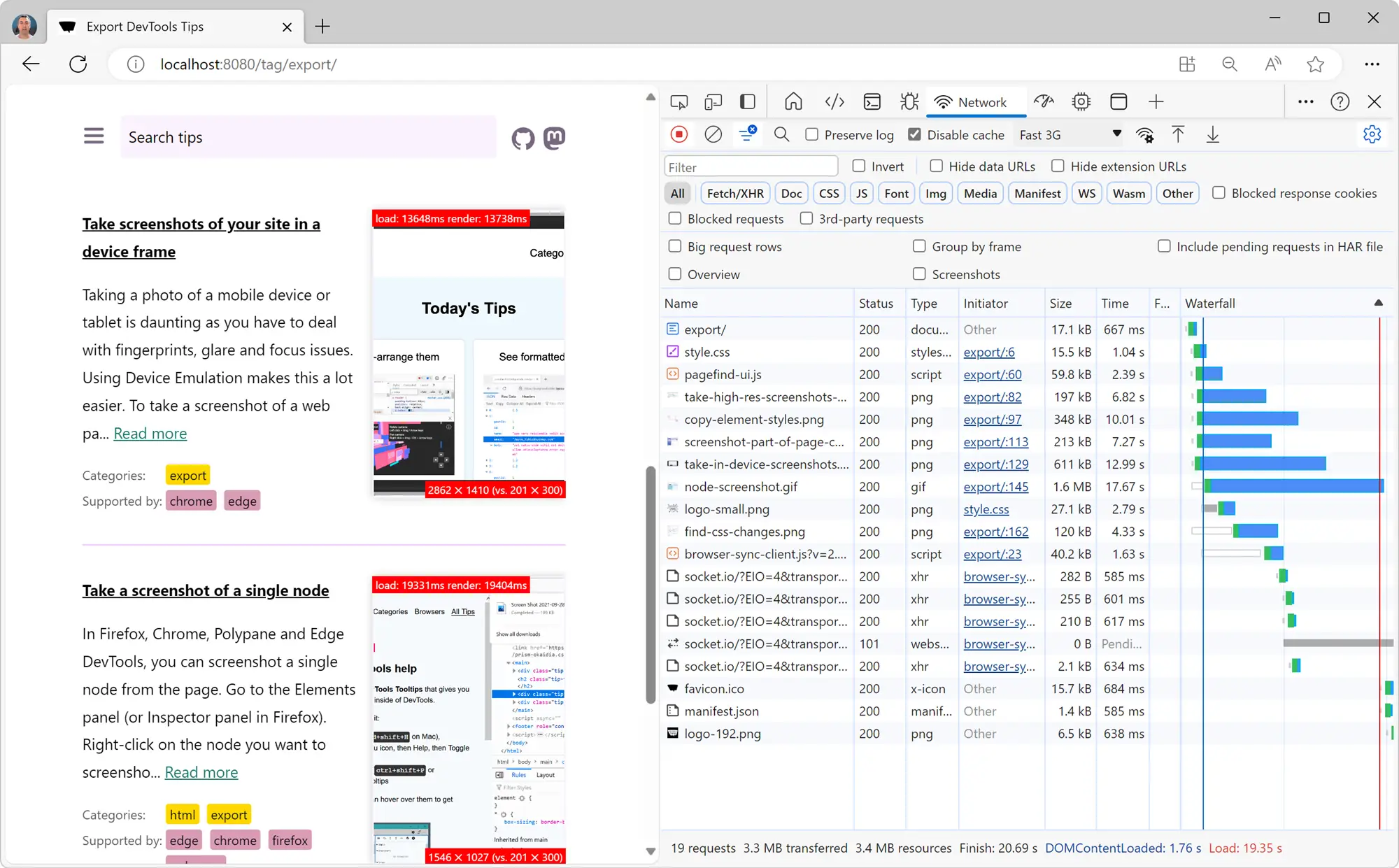Viewport: 1399px width, 868px height.
Task: Toggle device emulation icon in DevTools
Action: [x=713, y=102]
